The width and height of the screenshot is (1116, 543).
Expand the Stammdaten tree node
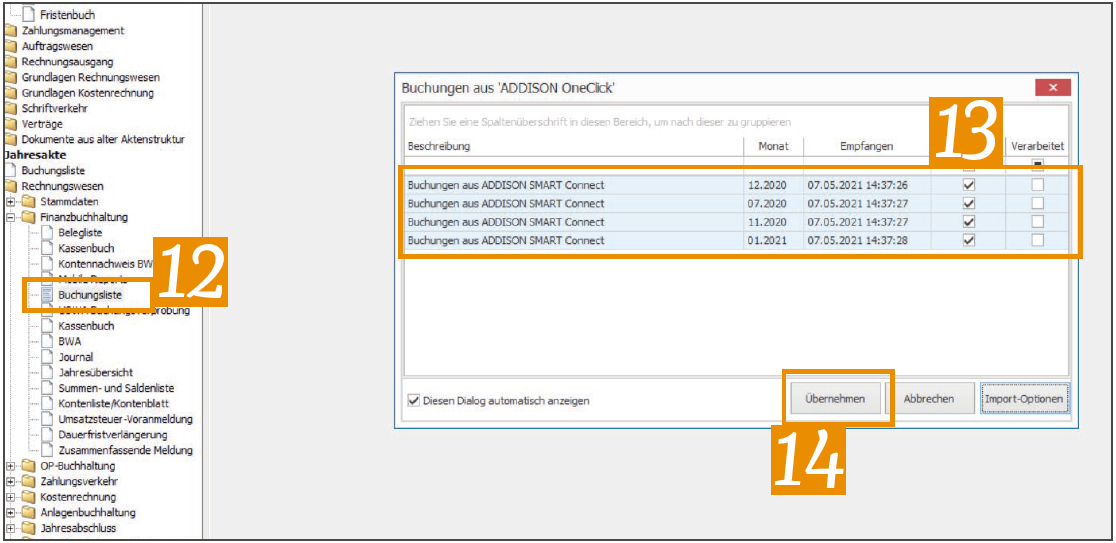coord(10,202)
